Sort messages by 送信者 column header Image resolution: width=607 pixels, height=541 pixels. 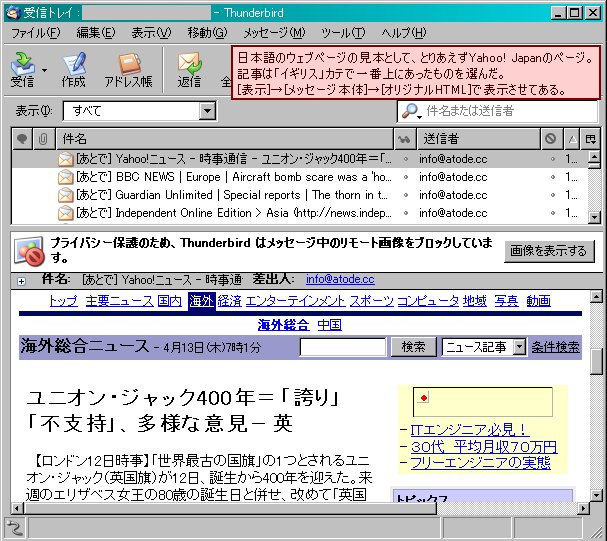pyautogui.click(x=478, y=139)
